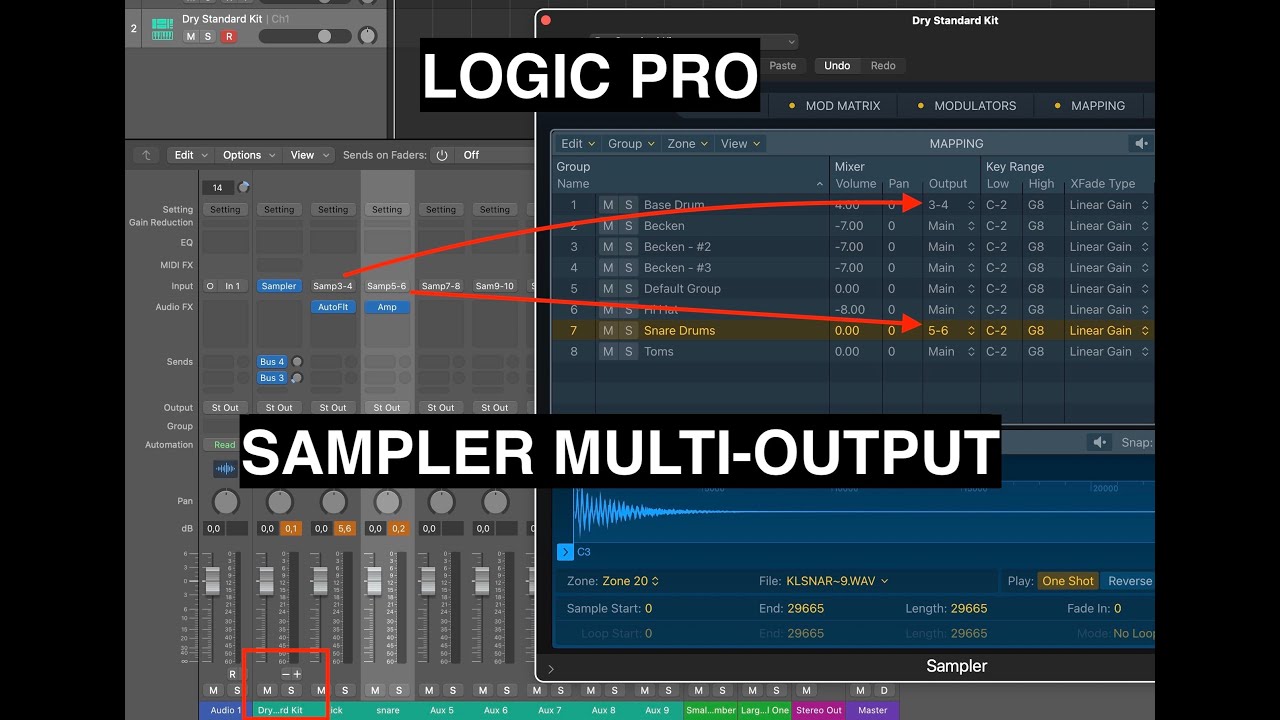Click the mixer's up-arrow navigation icon
This screenshot has width=1280, height=720.
(x=147, y=155)
